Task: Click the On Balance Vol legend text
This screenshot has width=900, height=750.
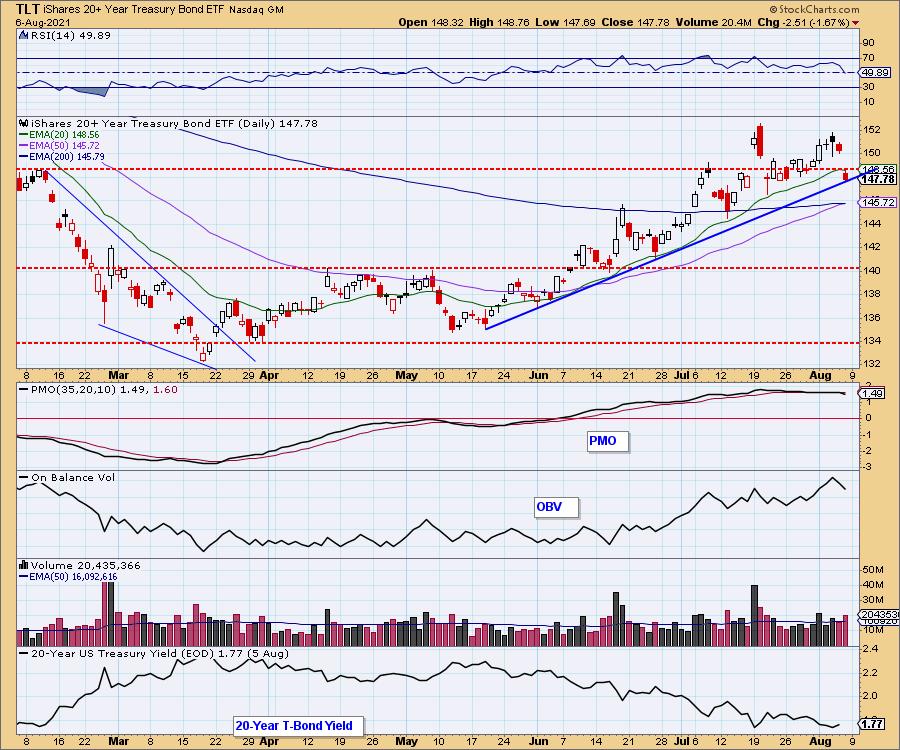Action: coord(73,477)
